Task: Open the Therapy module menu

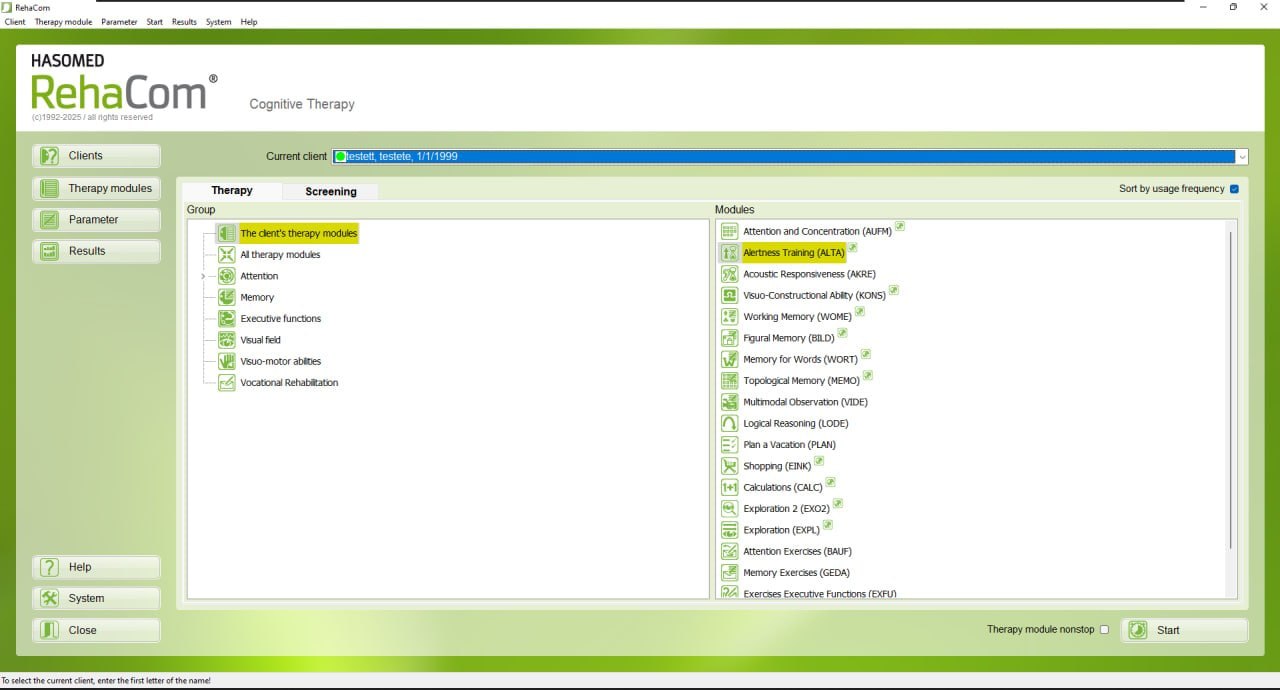Action: point(63,22)
